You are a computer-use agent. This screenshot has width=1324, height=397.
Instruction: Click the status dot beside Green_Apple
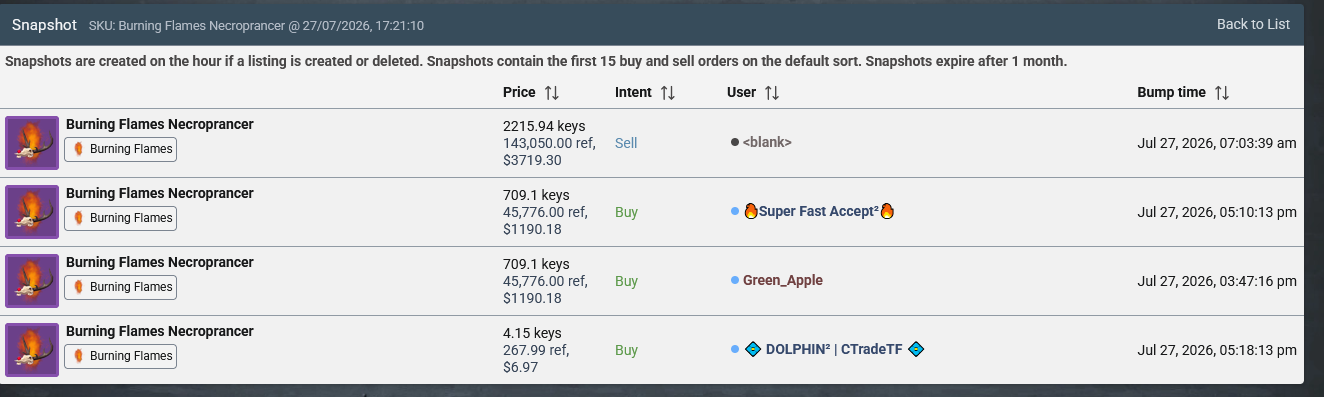[735, 281]
